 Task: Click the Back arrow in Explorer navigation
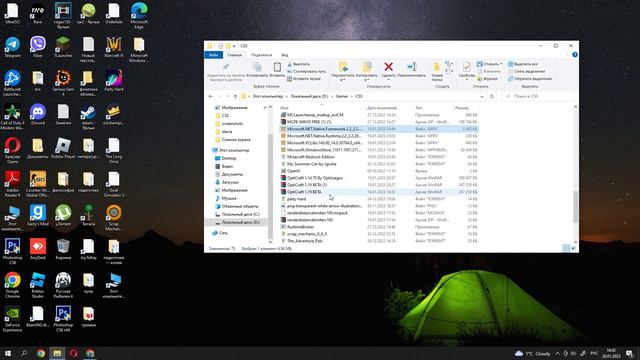(211, 97)
